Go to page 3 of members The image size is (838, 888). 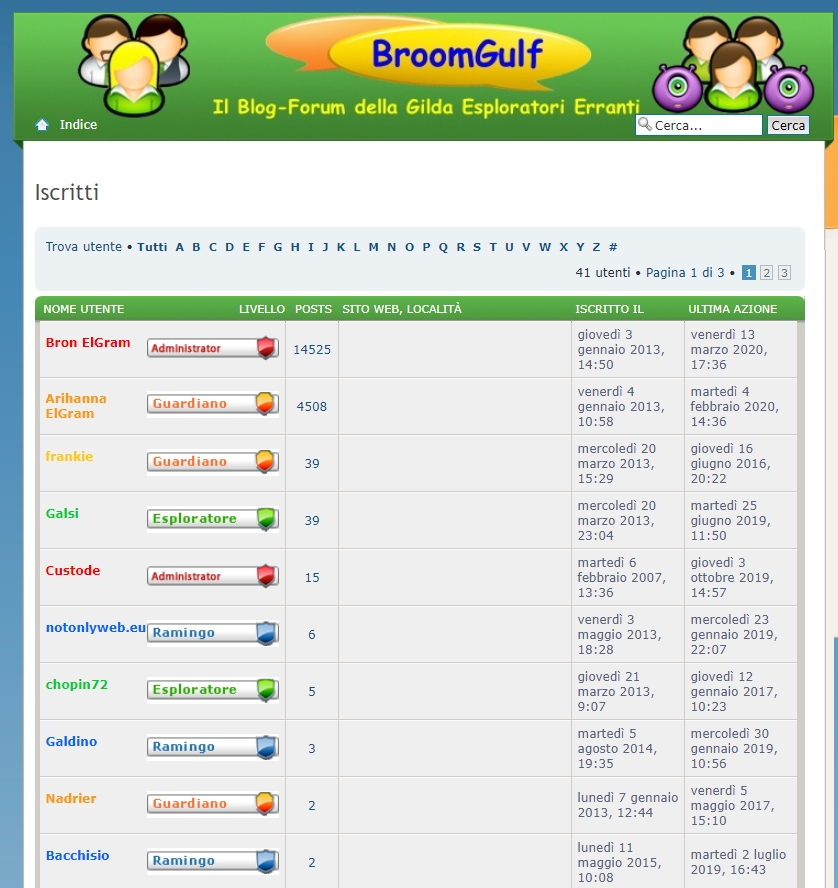[x=784, y=273]
